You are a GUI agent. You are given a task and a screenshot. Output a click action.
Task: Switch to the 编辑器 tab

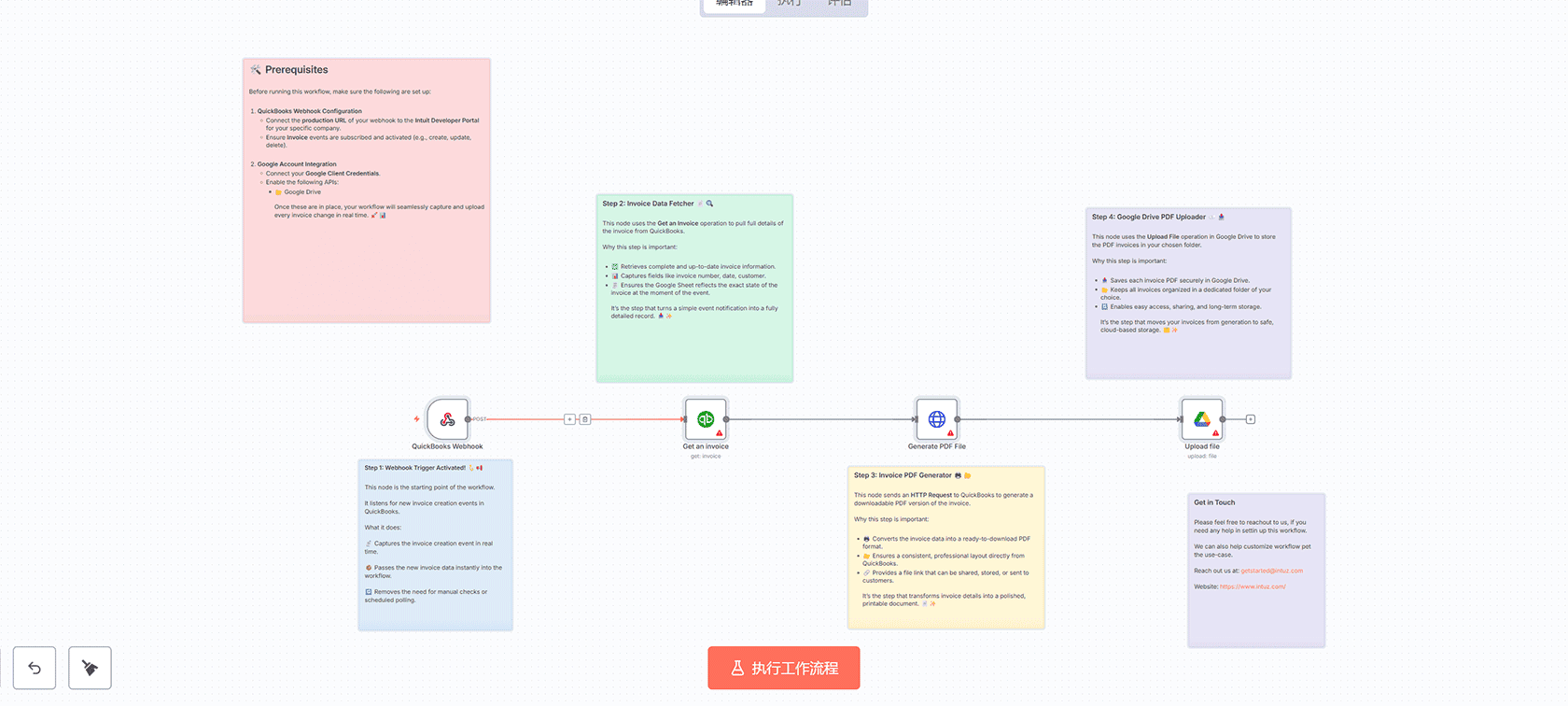tap(734, 4)
